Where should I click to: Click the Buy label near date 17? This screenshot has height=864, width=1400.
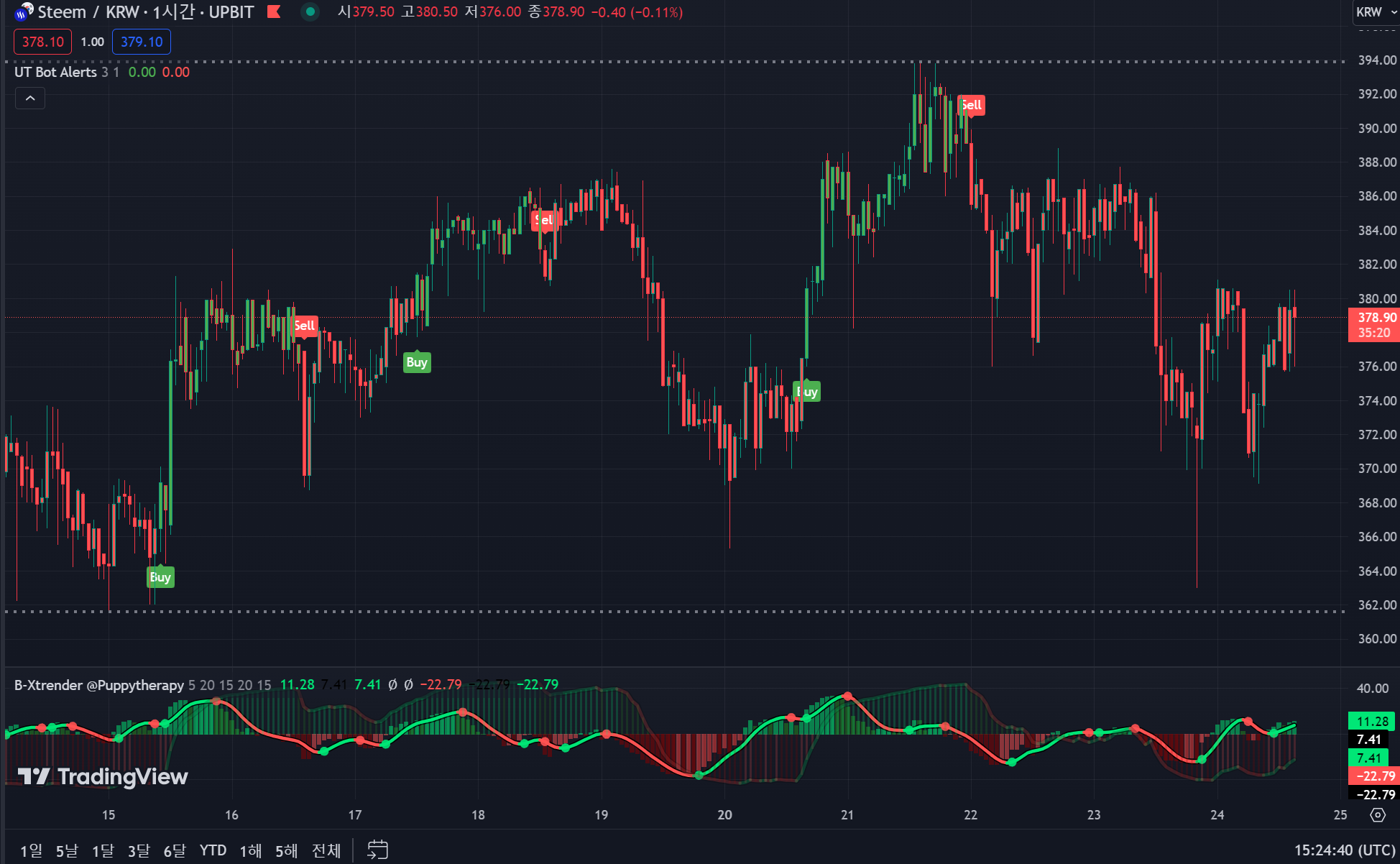(x=417, y=362)
